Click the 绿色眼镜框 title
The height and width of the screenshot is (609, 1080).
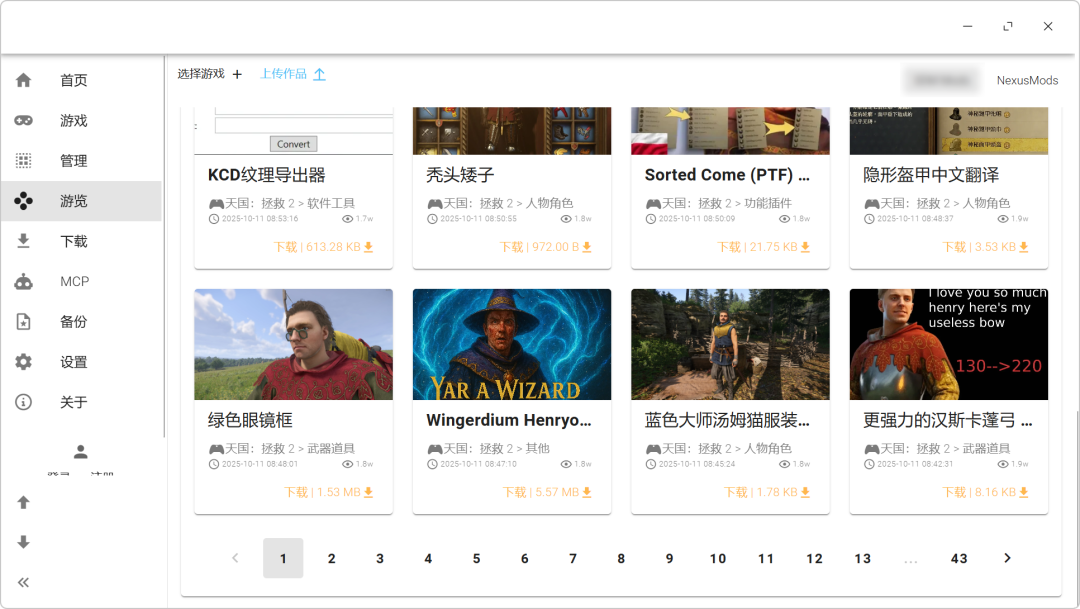[250, 420]
